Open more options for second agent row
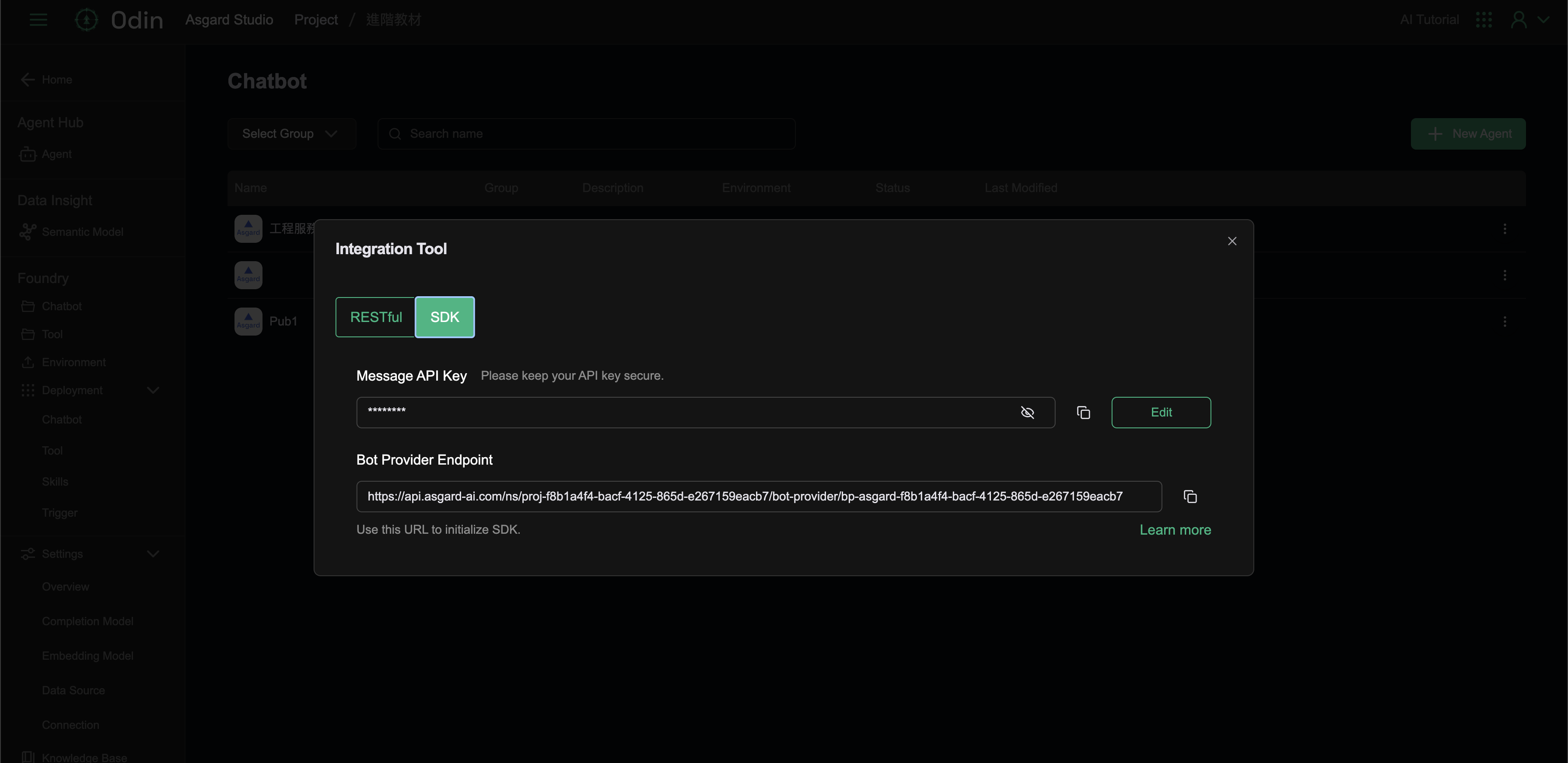Image resolution: width=1568 pixels, height=763 pixels. 1505,275
